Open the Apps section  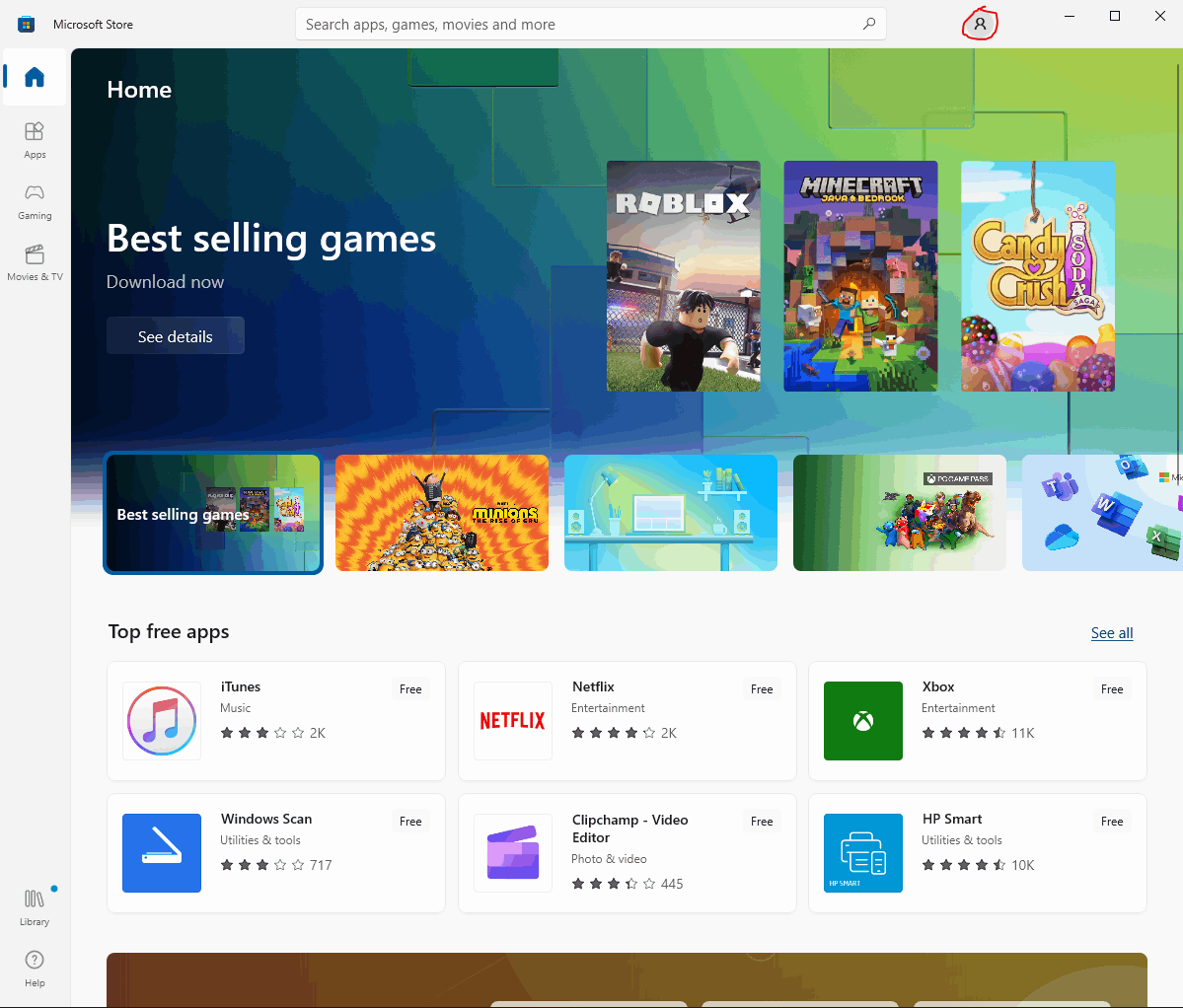[34, 140]
